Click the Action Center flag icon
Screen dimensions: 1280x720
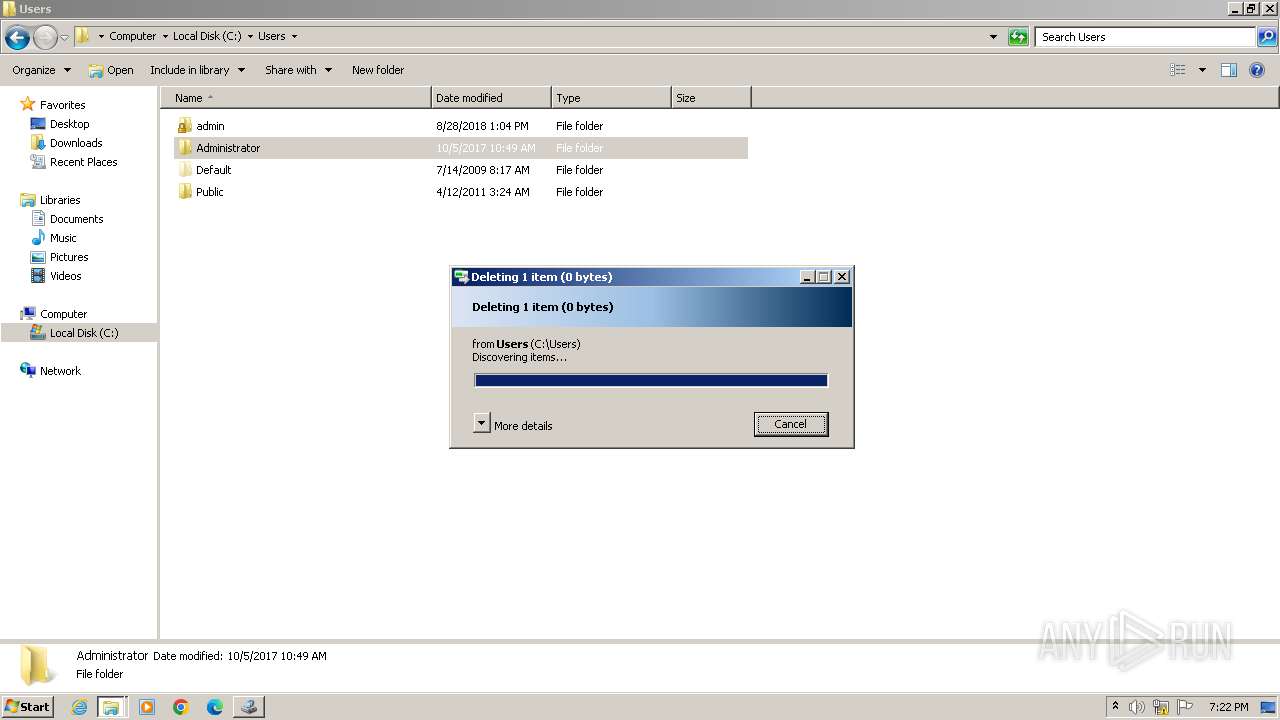[x=1185, y=707]
